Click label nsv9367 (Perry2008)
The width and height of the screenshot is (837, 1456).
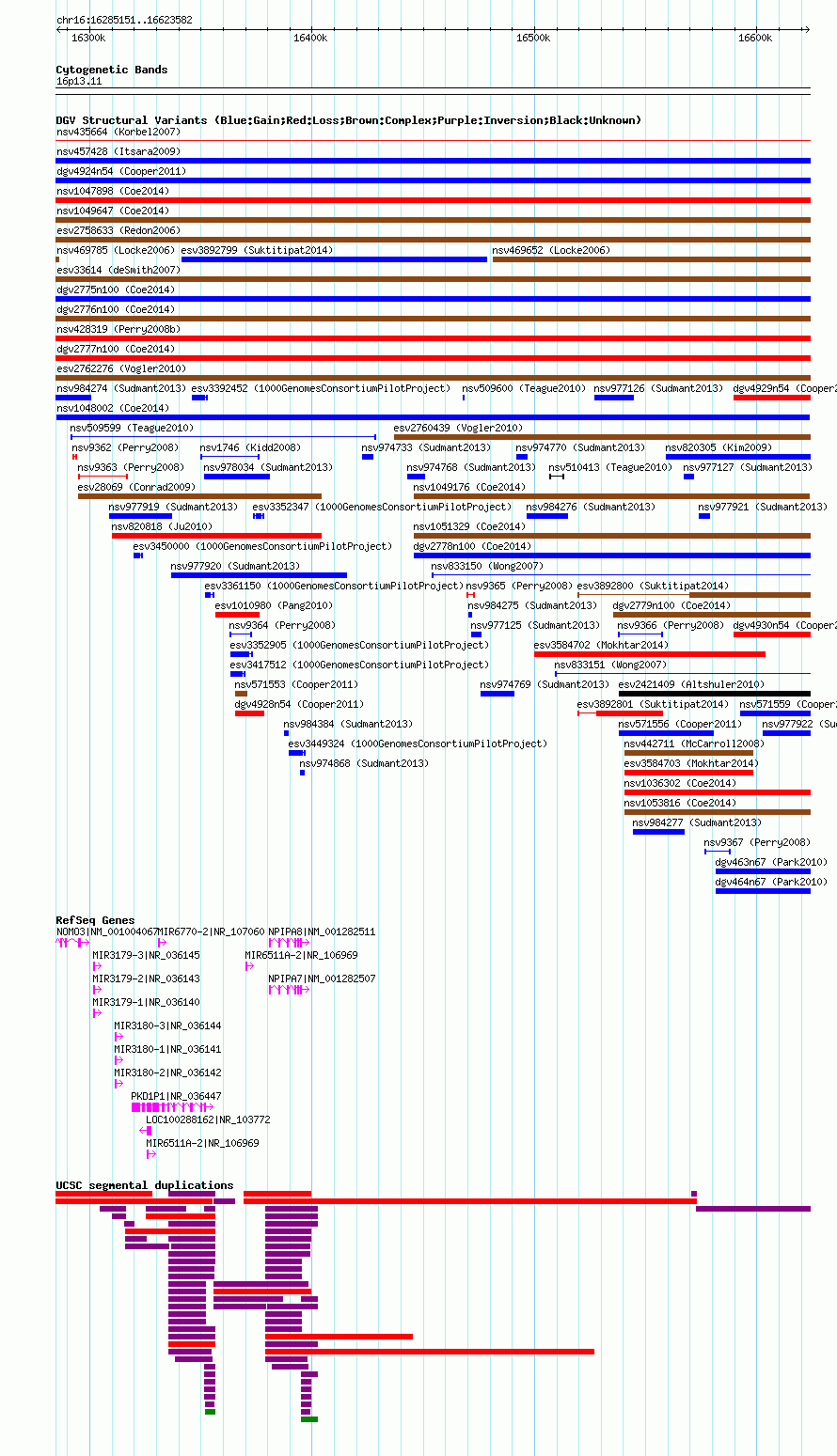(x=757, y=842)
